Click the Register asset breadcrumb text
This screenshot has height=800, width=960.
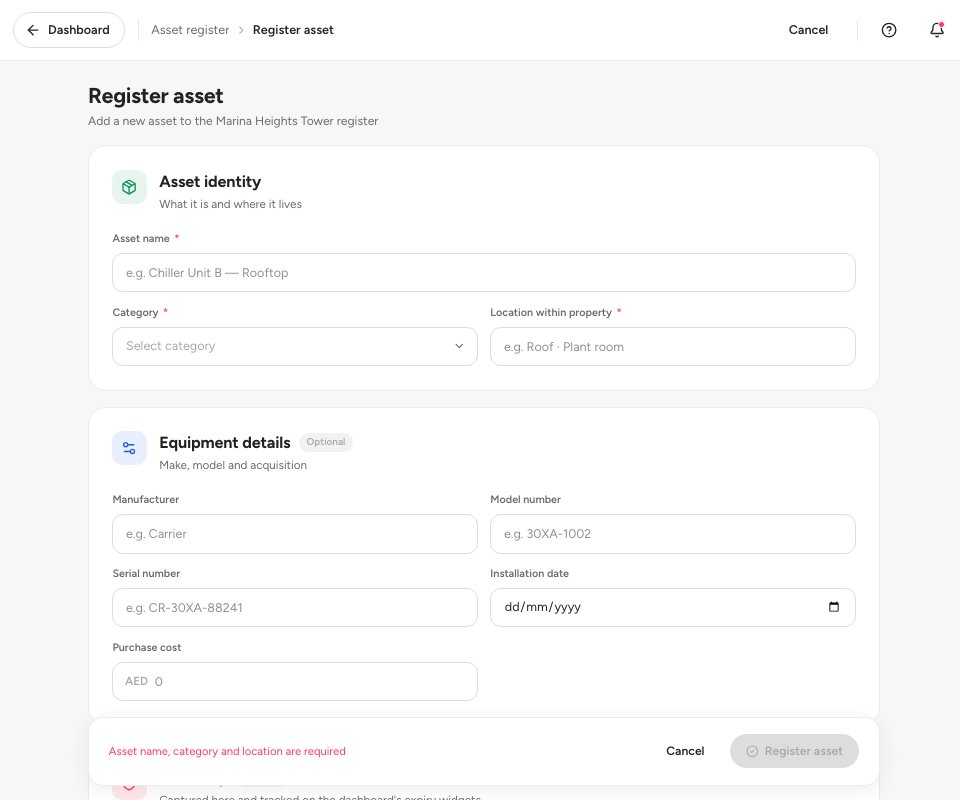293,30
